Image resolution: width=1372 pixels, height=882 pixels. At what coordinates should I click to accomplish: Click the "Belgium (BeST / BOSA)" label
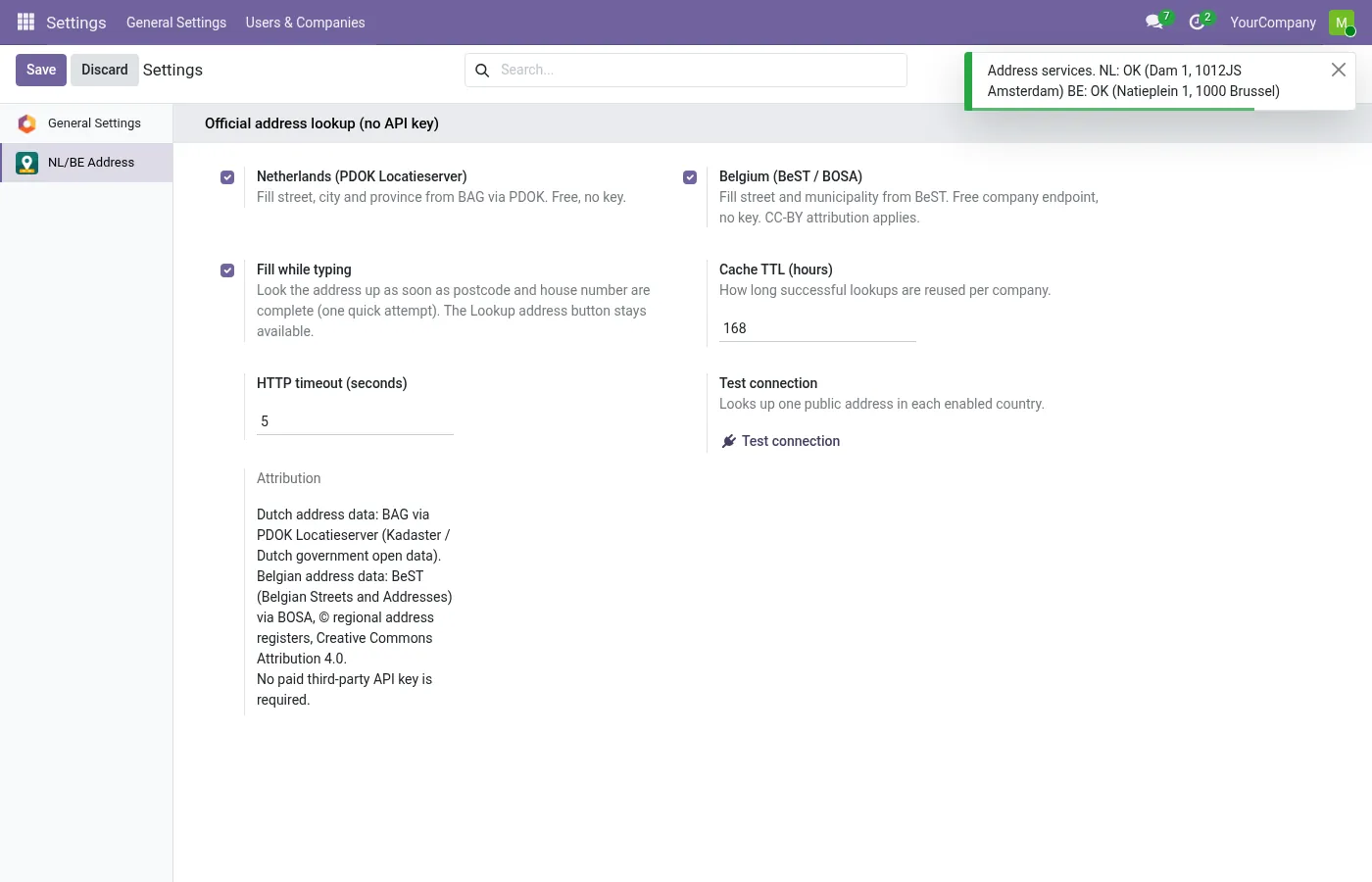791,176
